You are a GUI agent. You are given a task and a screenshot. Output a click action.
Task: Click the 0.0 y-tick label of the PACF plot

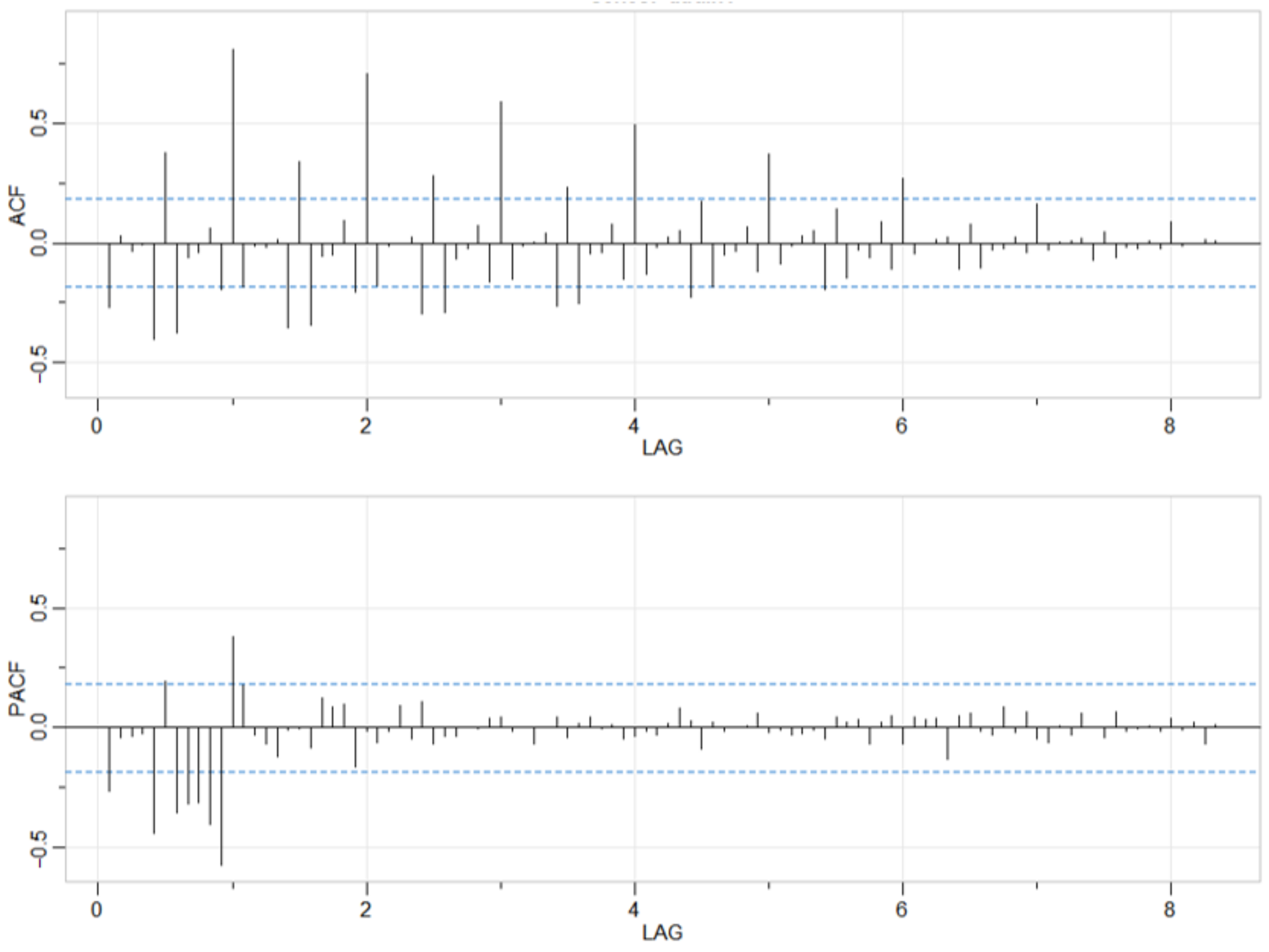(x=39, y=727)
